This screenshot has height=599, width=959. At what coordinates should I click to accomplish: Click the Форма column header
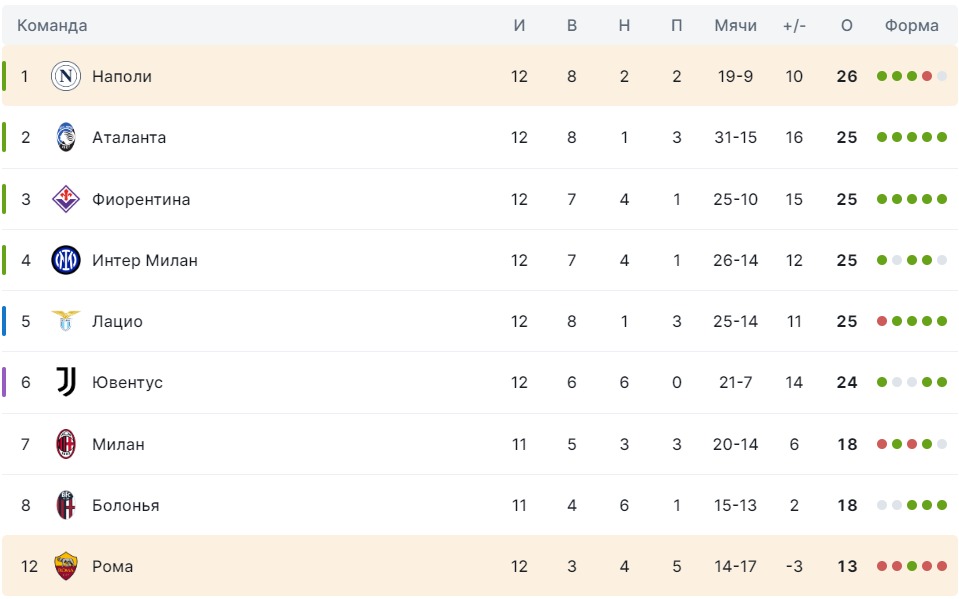point(911,26)
